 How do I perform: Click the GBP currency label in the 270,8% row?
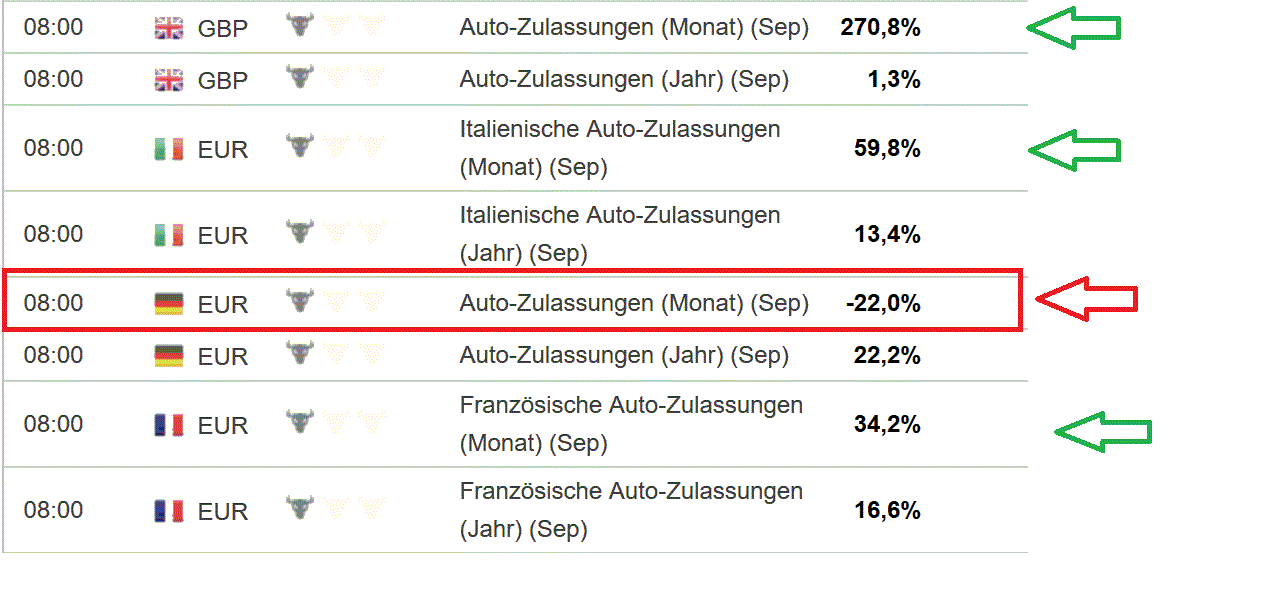pos(222,28)
